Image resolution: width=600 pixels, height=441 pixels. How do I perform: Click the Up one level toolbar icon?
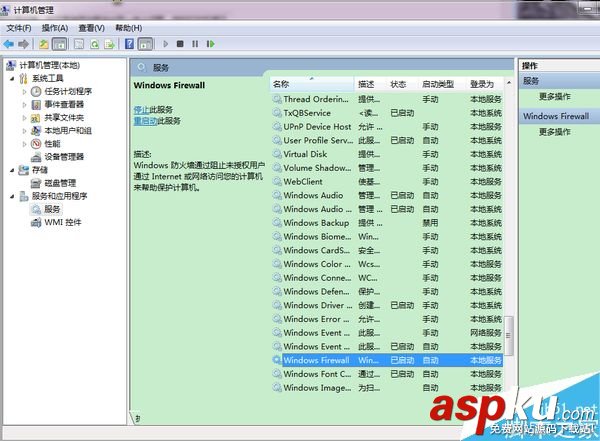pos(44,44)
